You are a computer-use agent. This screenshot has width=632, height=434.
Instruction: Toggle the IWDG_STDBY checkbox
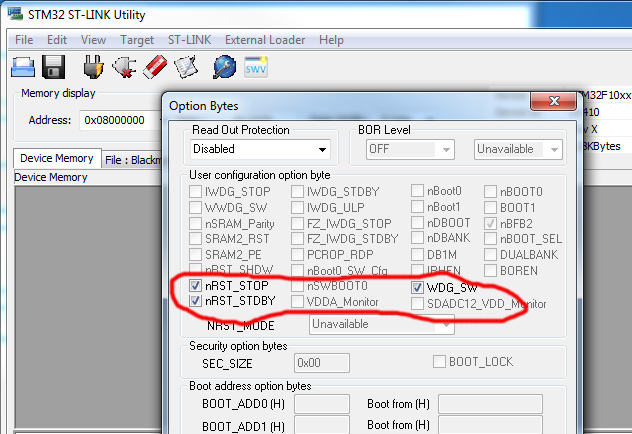[x=297, y=191]
